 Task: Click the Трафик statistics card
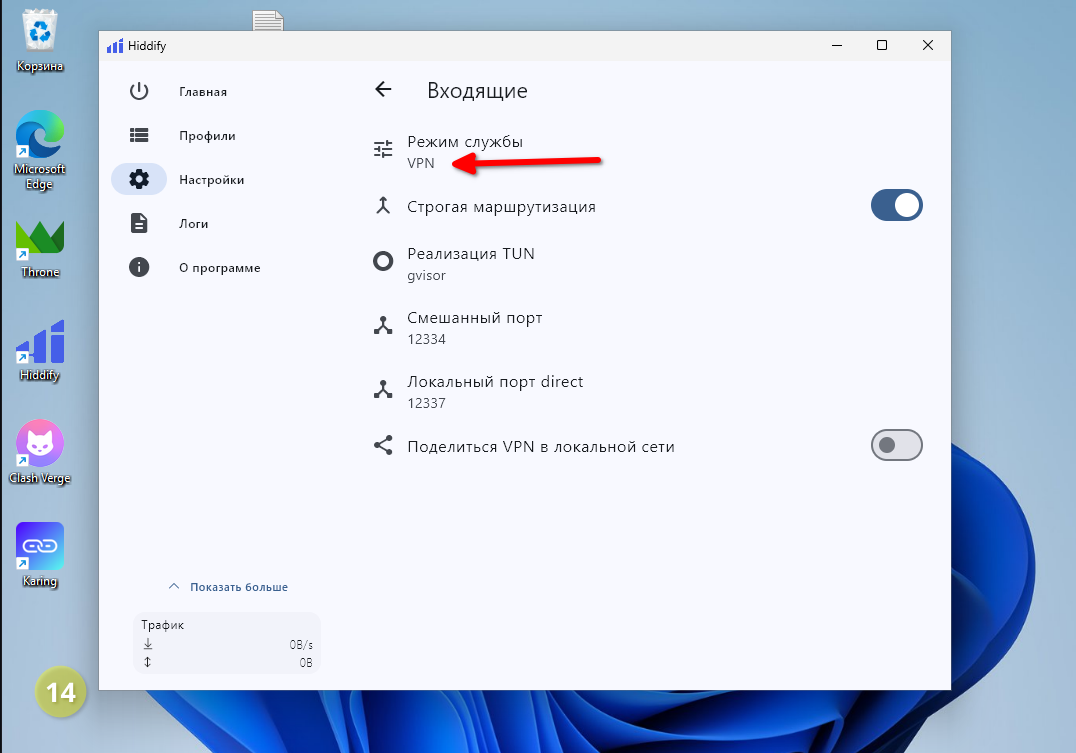[226, 642]
